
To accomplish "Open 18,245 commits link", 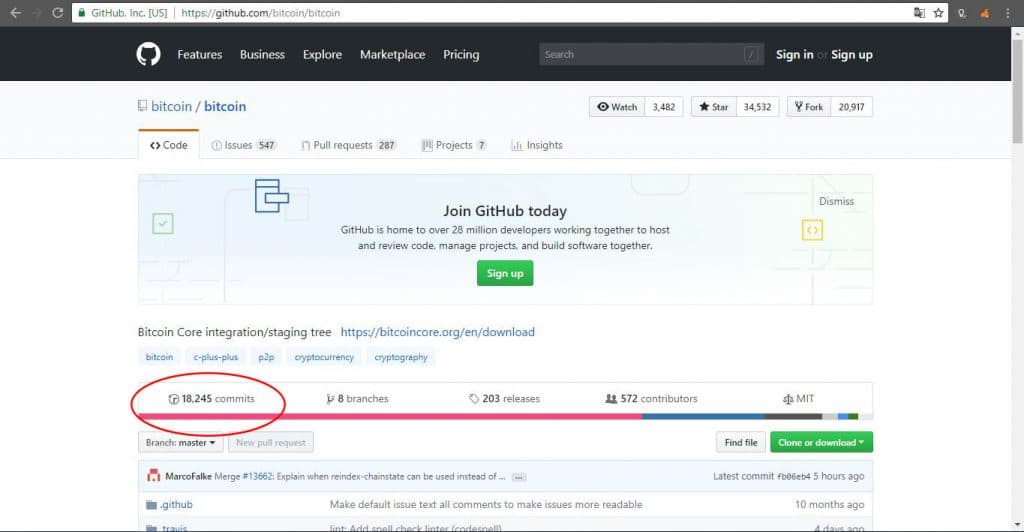I will tap(212, 399).
